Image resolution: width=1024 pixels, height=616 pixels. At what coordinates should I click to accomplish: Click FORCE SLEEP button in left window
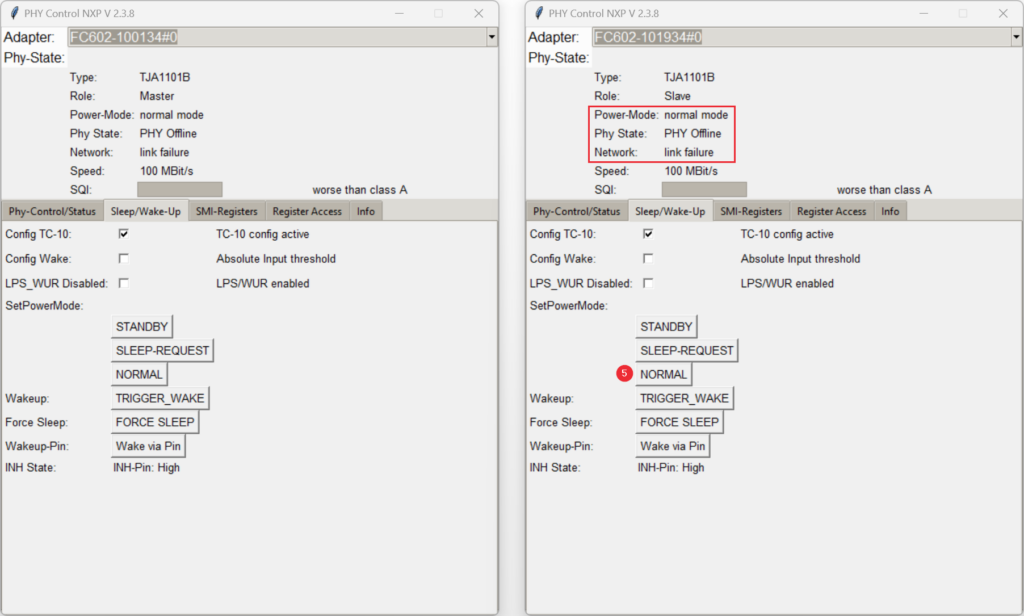pyautogui.click(x=155, y=422)
